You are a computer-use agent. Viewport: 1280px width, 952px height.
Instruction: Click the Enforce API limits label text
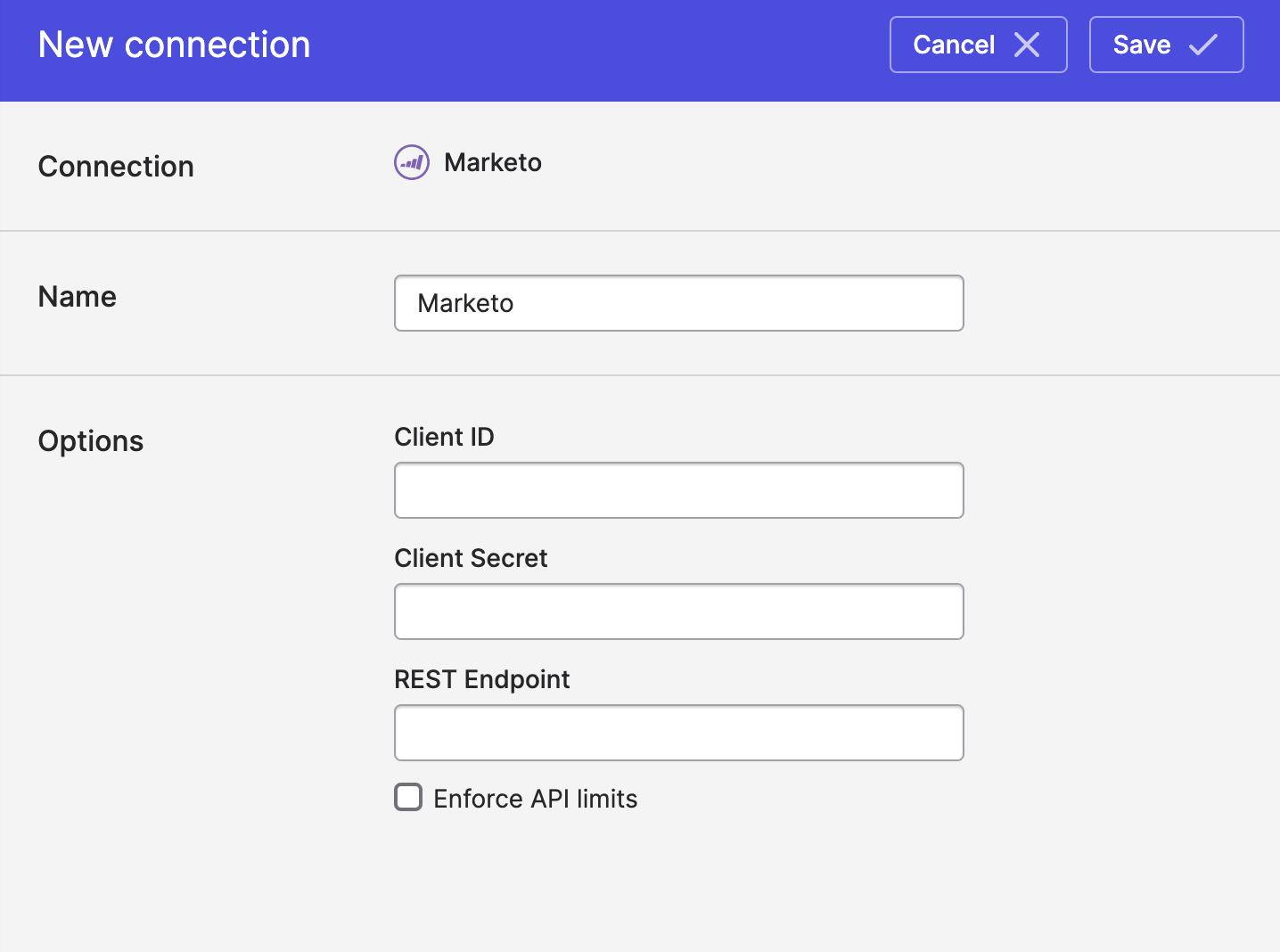pyautogui.click(x=536, y=799)
